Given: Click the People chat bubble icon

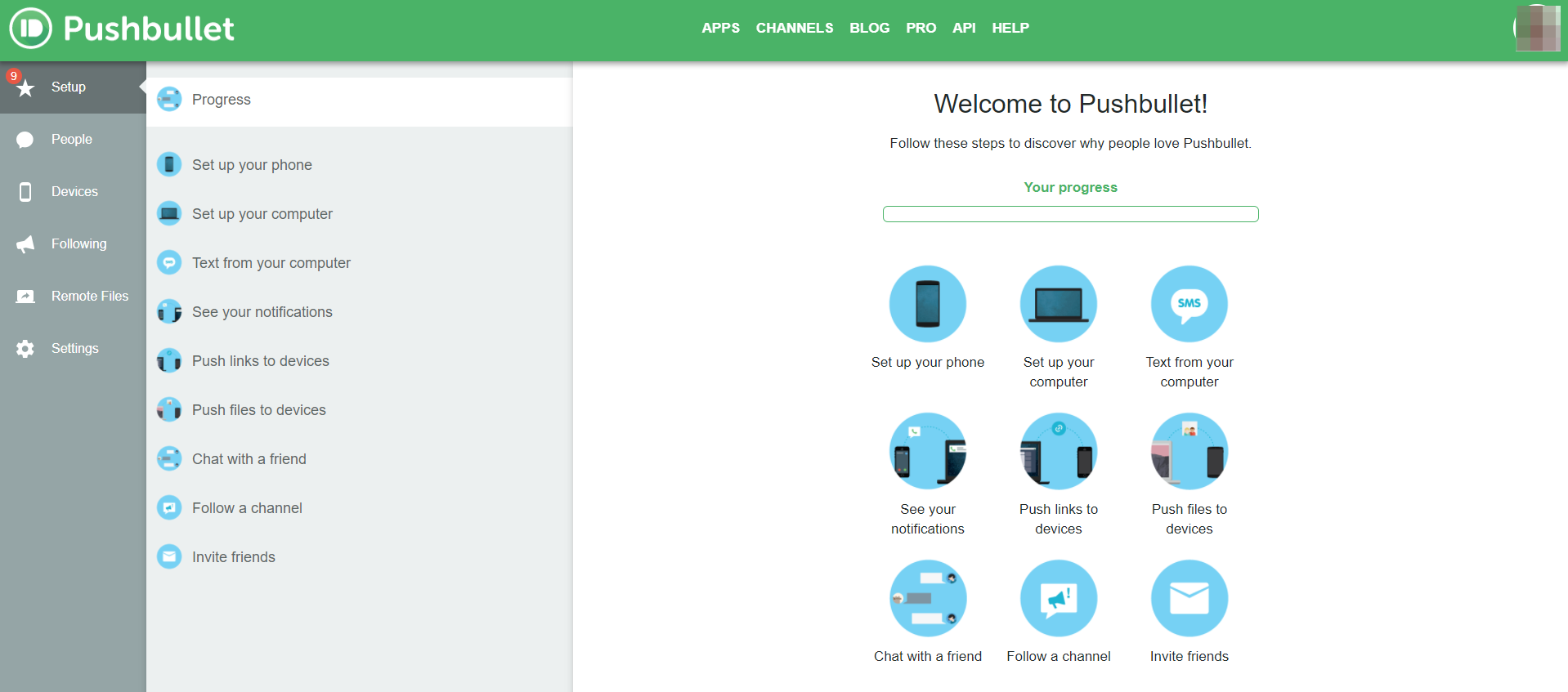Looking at the screenshot, I should coord(25,140).
